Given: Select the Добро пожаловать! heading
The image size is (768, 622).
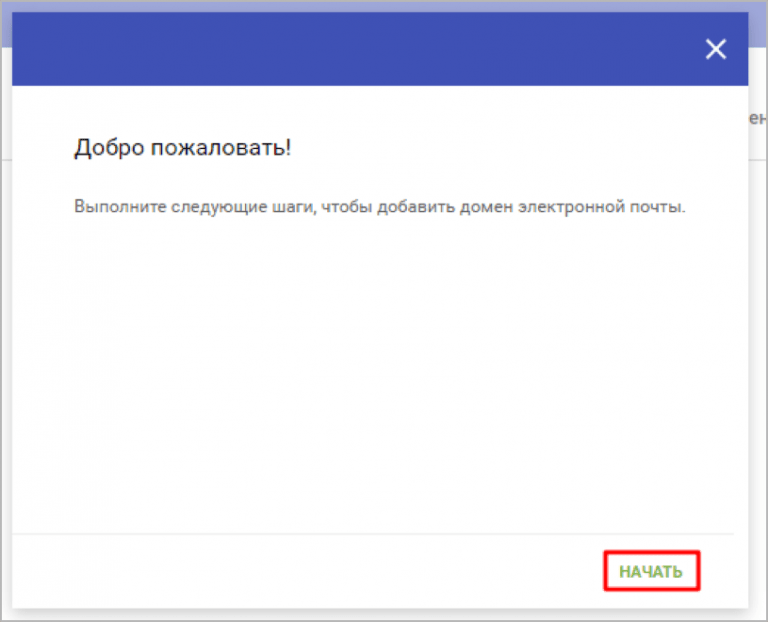Looking at the screenshot, I should [x=183, y=147].
